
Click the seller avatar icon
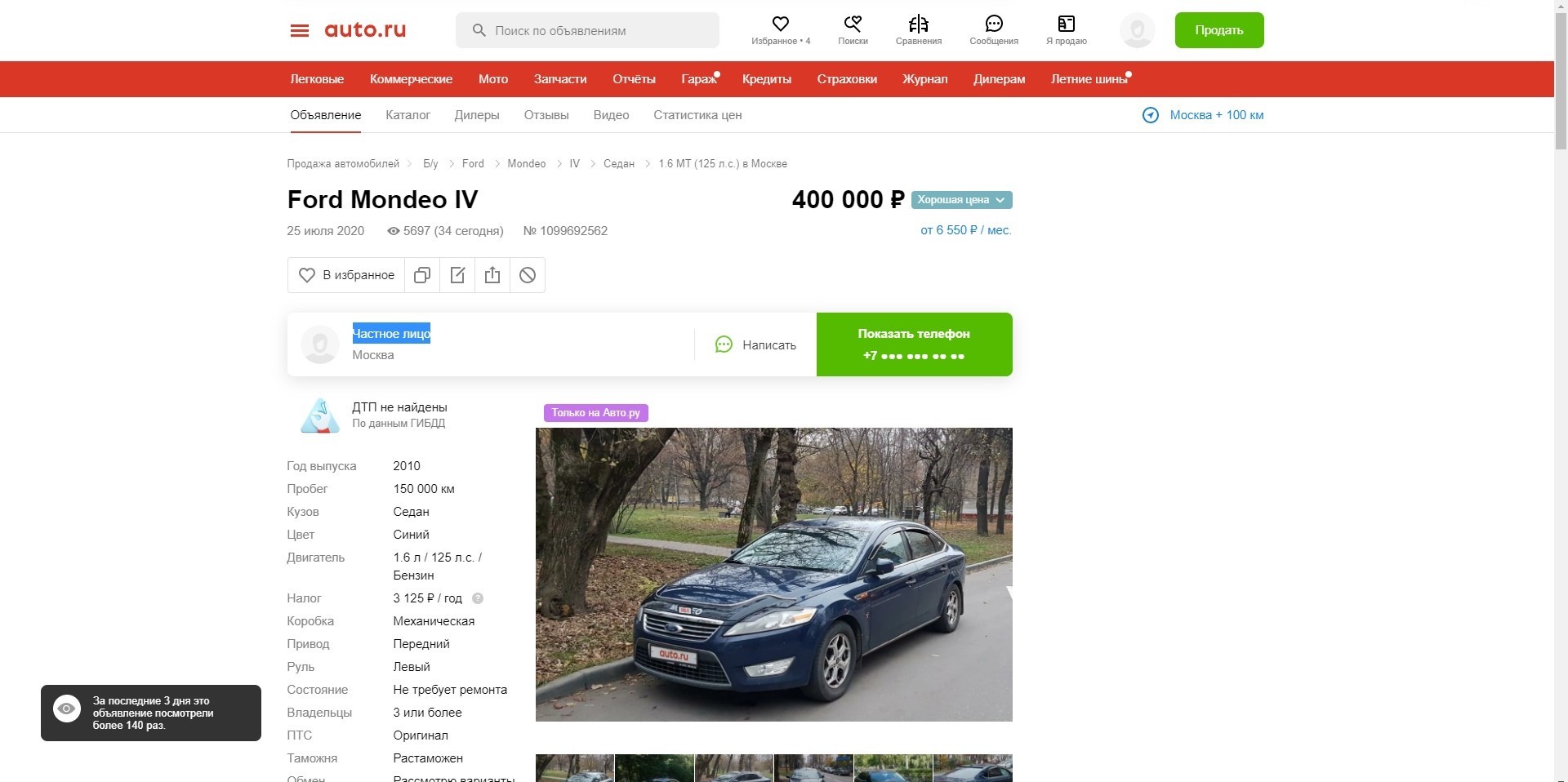click(320, 344)
